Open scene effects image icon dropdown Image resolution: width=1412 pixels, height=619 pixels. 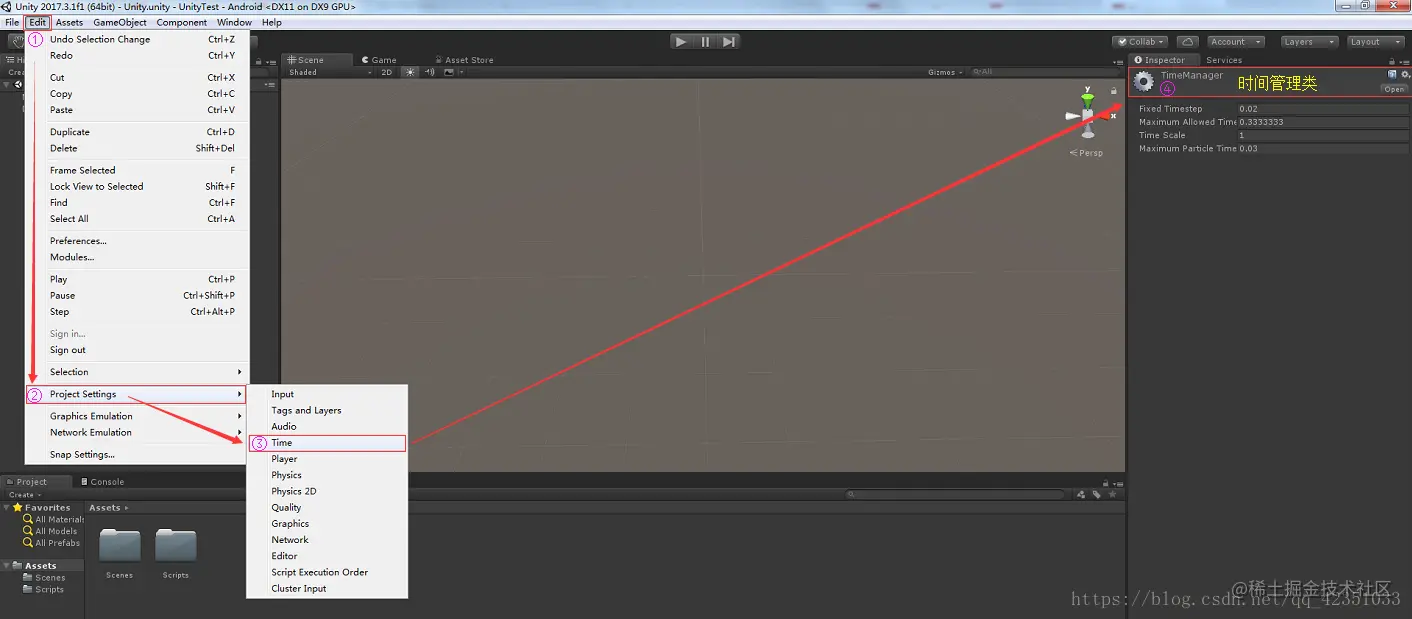click(452, 72)
